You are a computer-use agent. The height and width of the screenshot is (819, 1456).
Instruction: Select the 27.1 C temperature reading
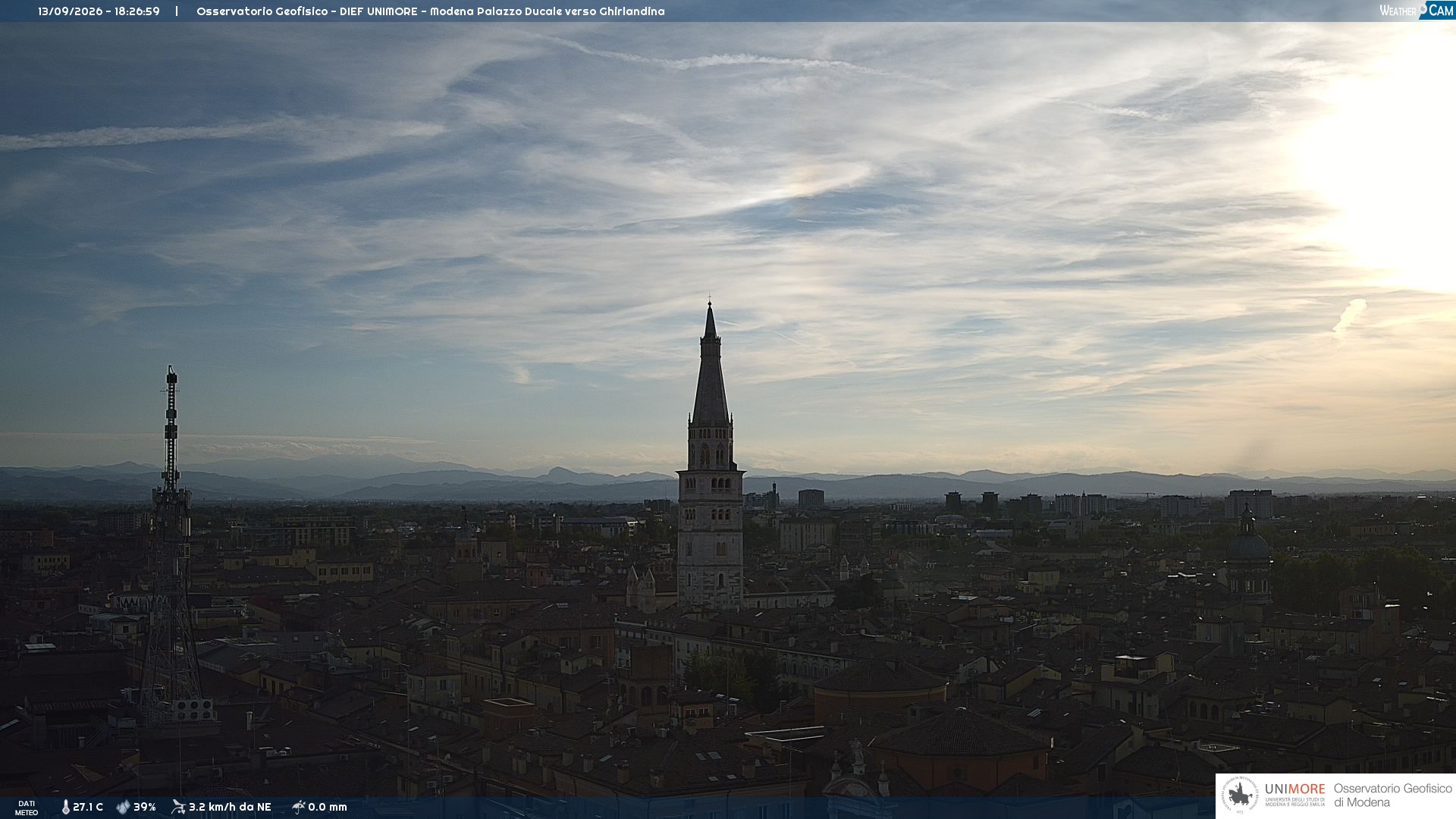(x=88, y=807)
